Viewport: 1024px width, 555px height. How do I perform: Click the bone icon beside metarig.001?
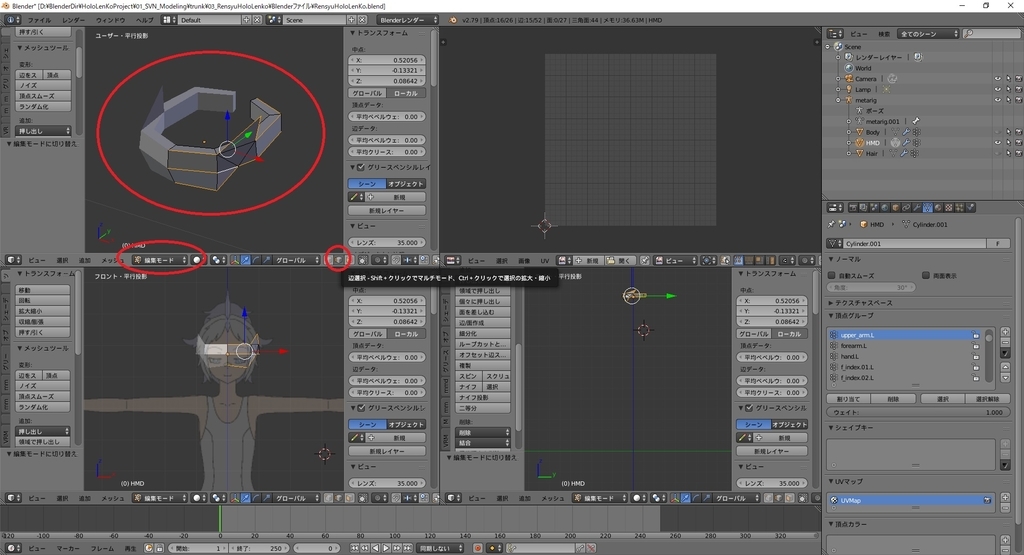coord(916,121)
